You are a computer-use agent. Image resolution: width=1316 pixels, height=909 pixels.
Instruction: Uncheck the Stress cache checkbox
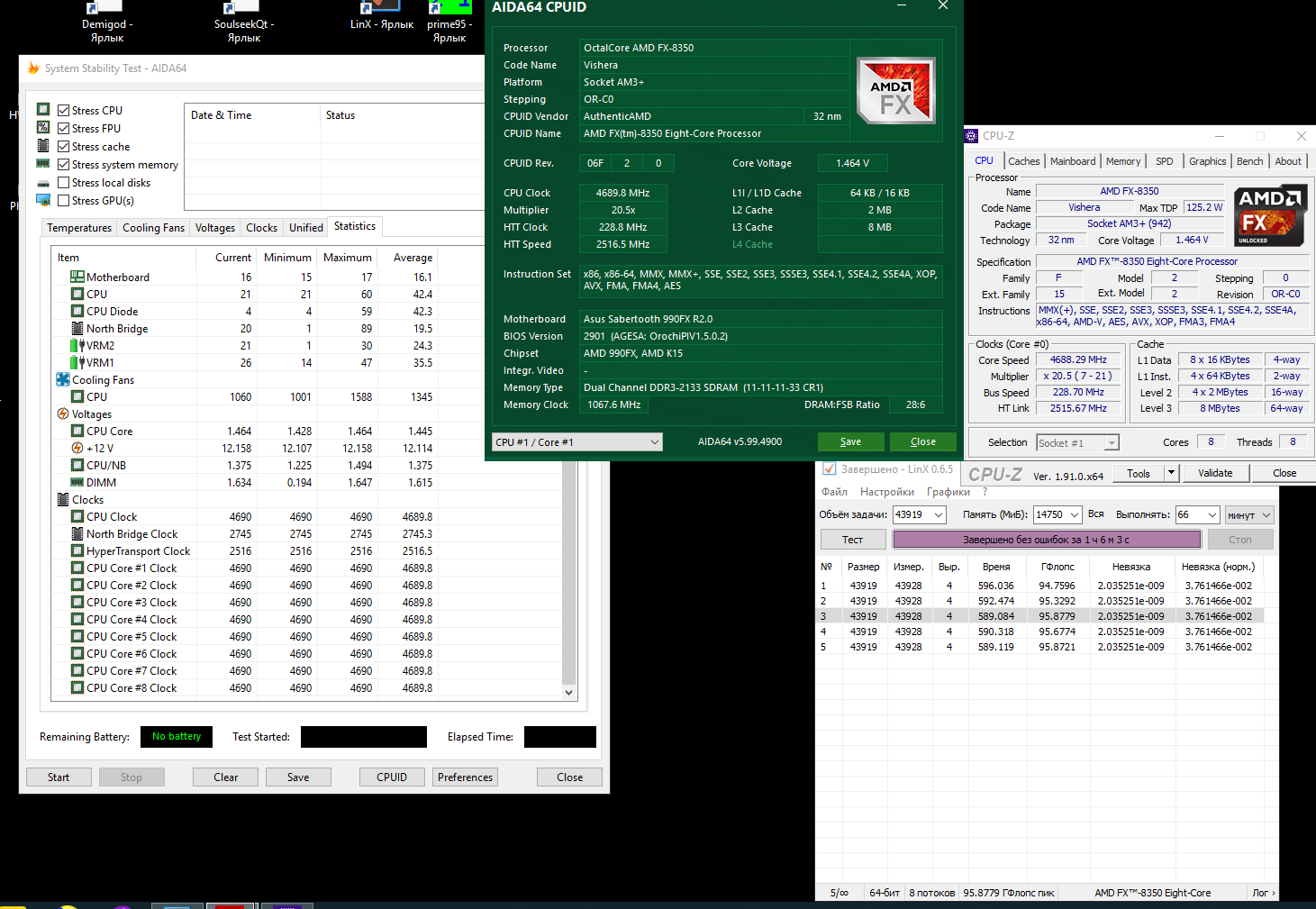tap(64, 147)
